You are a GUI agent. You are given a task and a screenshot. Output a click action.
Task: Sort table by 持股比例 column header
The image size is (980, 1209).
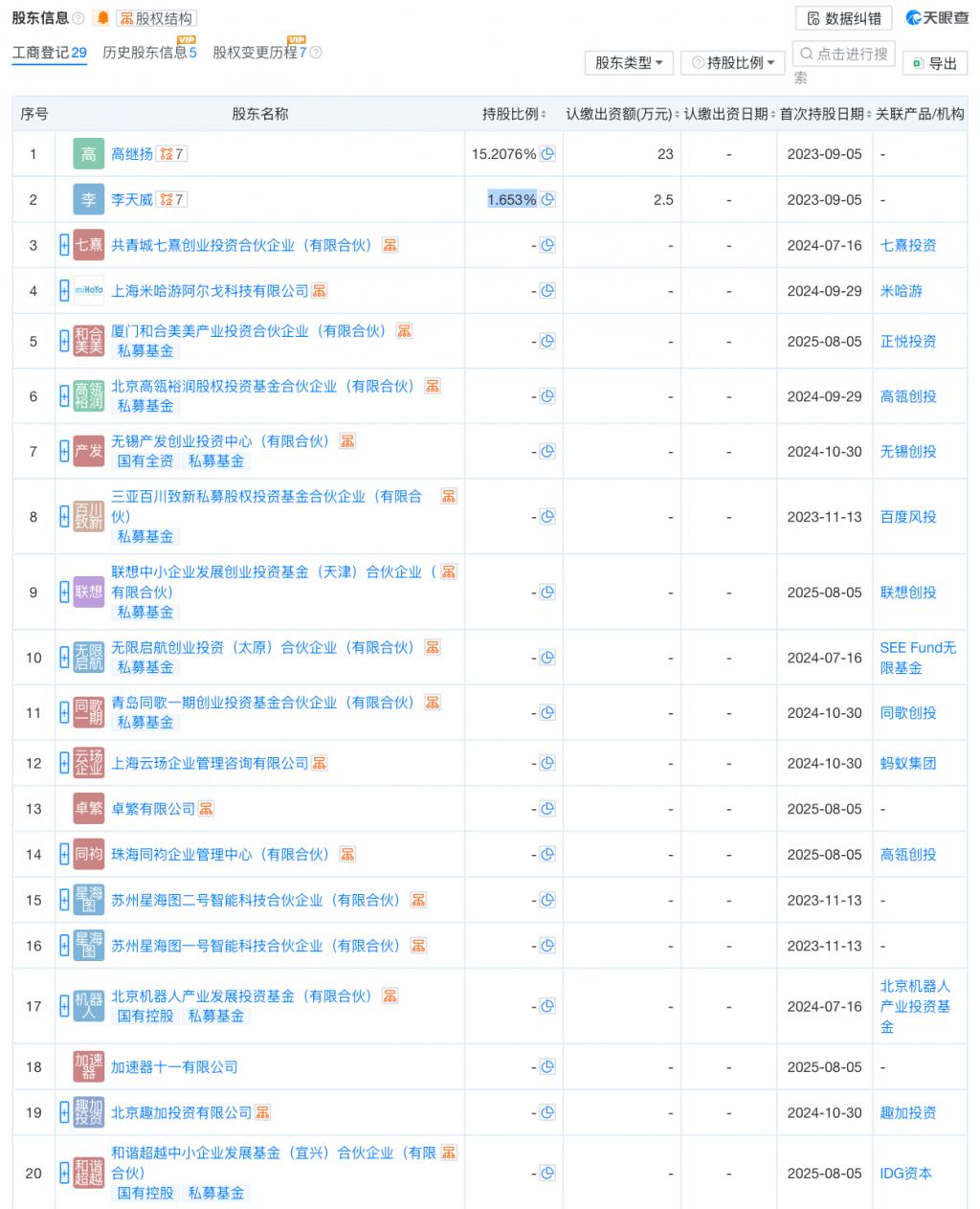[x=514, y=114]
